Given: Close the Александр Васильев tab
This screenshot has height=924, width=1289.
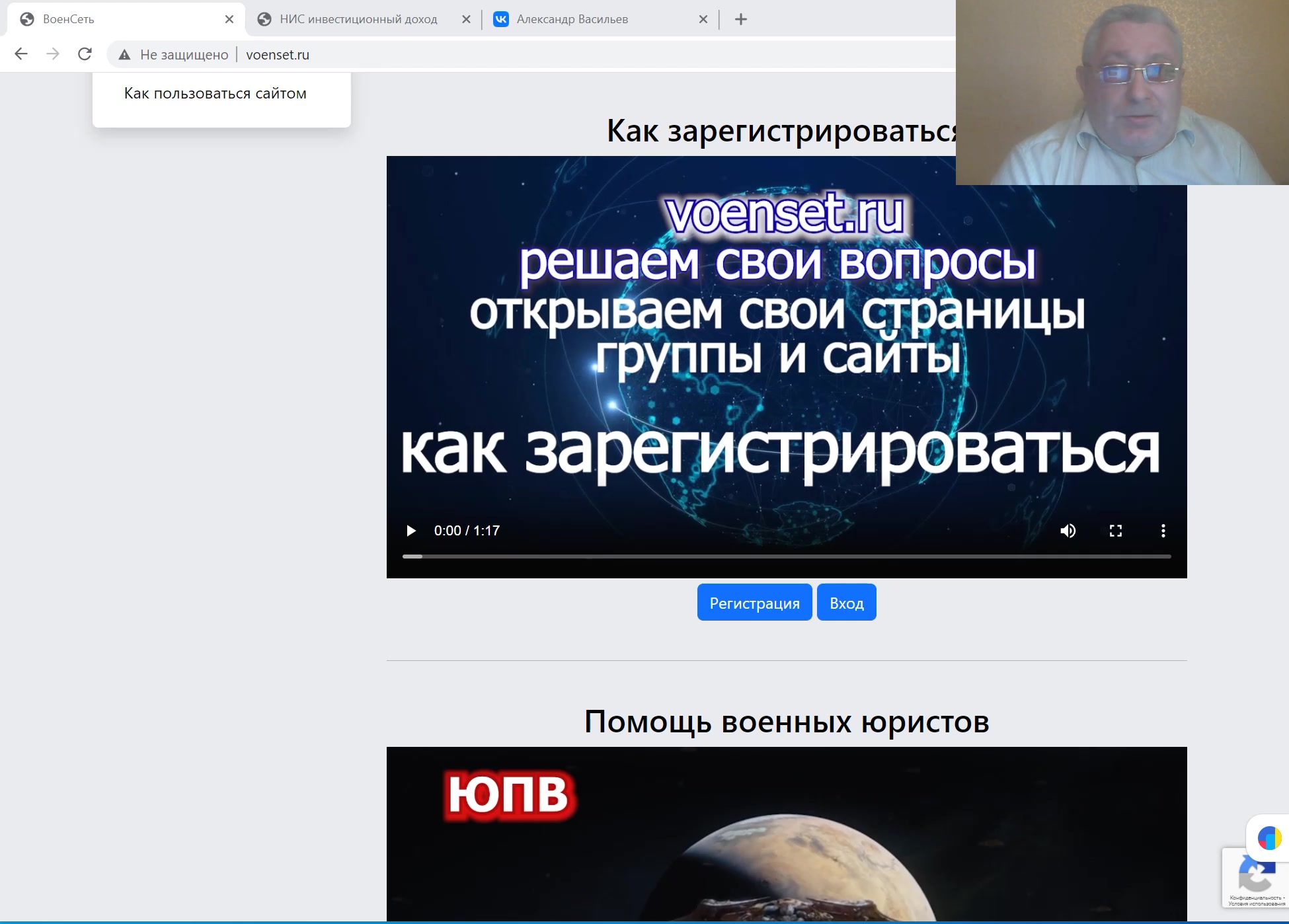Looking at the screenshot, I should click(703, 19).
